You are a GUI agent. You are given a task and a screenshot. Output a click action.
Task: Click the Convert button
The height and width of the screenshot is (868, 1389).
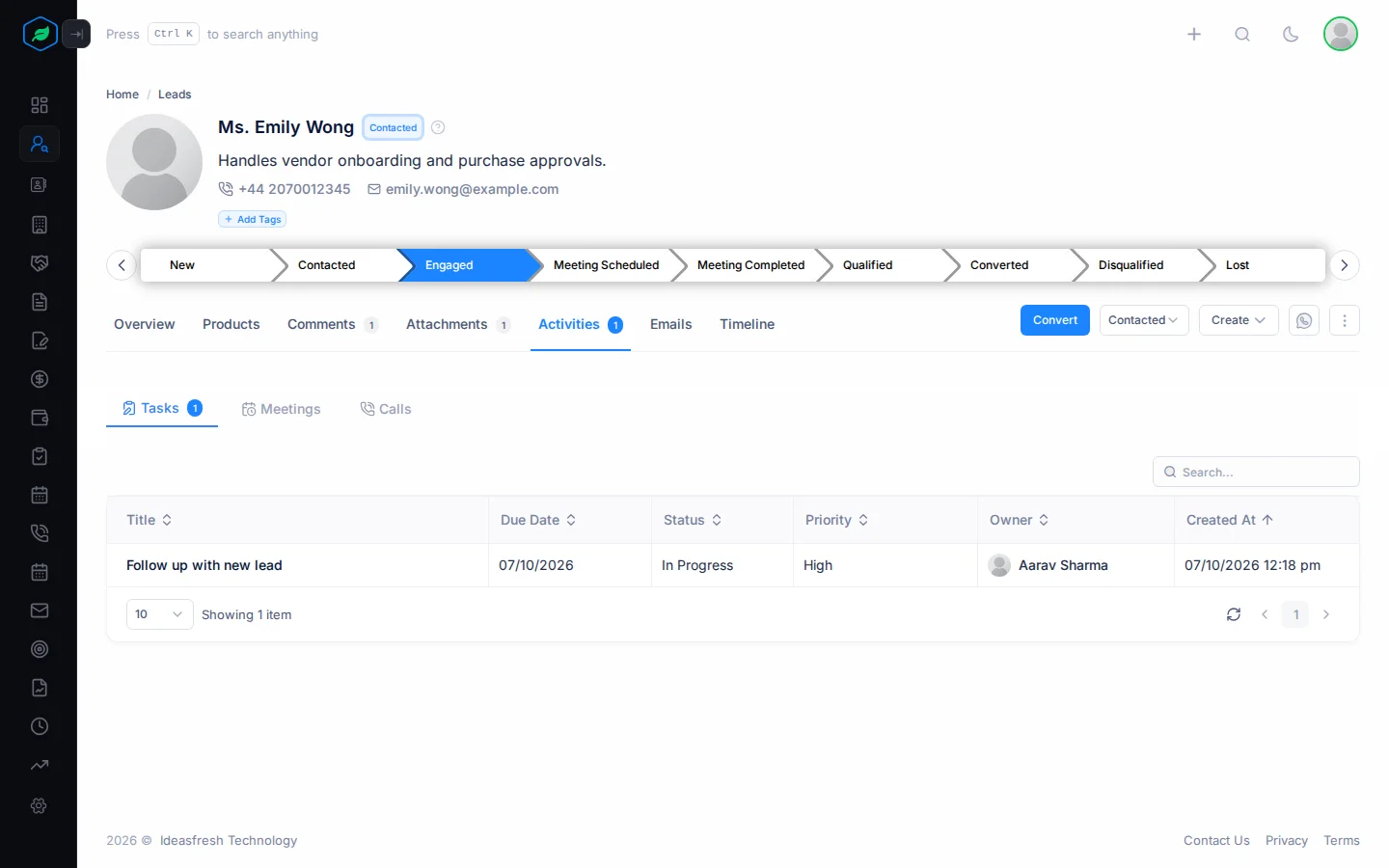coord(1055,320)
